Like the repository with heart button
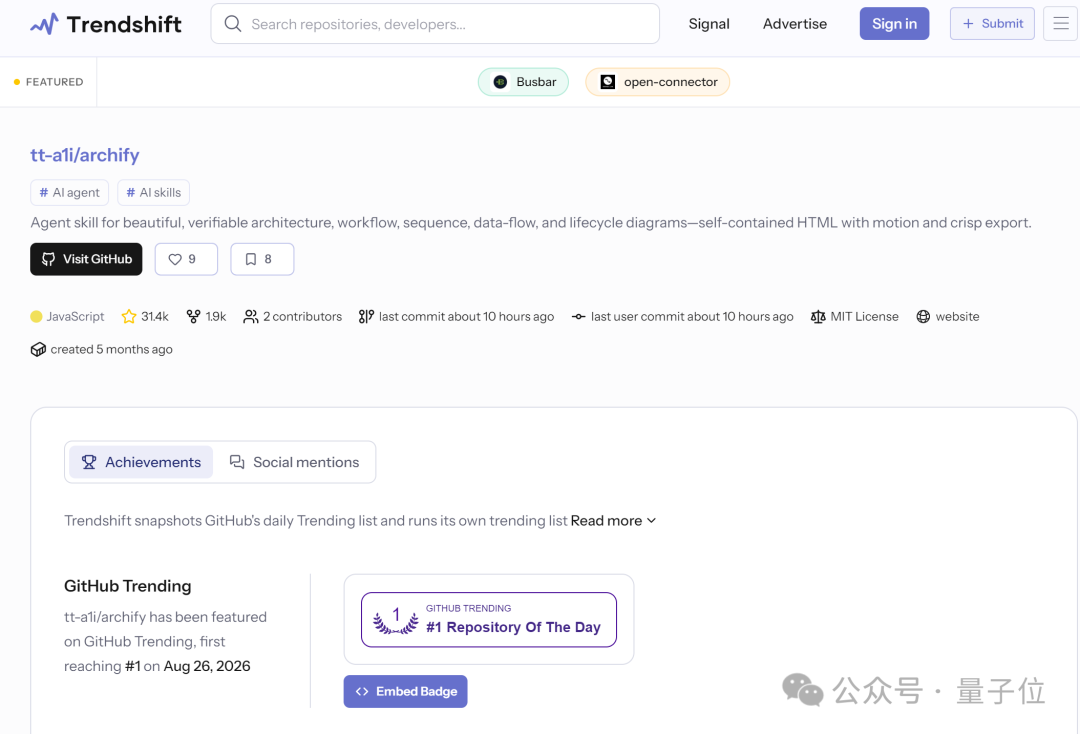 coord(186,259)
